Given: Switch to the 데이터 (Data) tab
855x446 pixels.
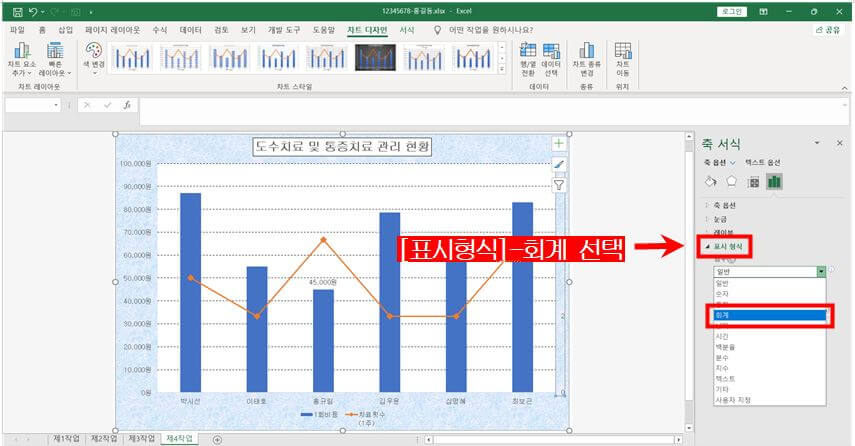Looking at the screenshot, I should (x=191, y=31).
